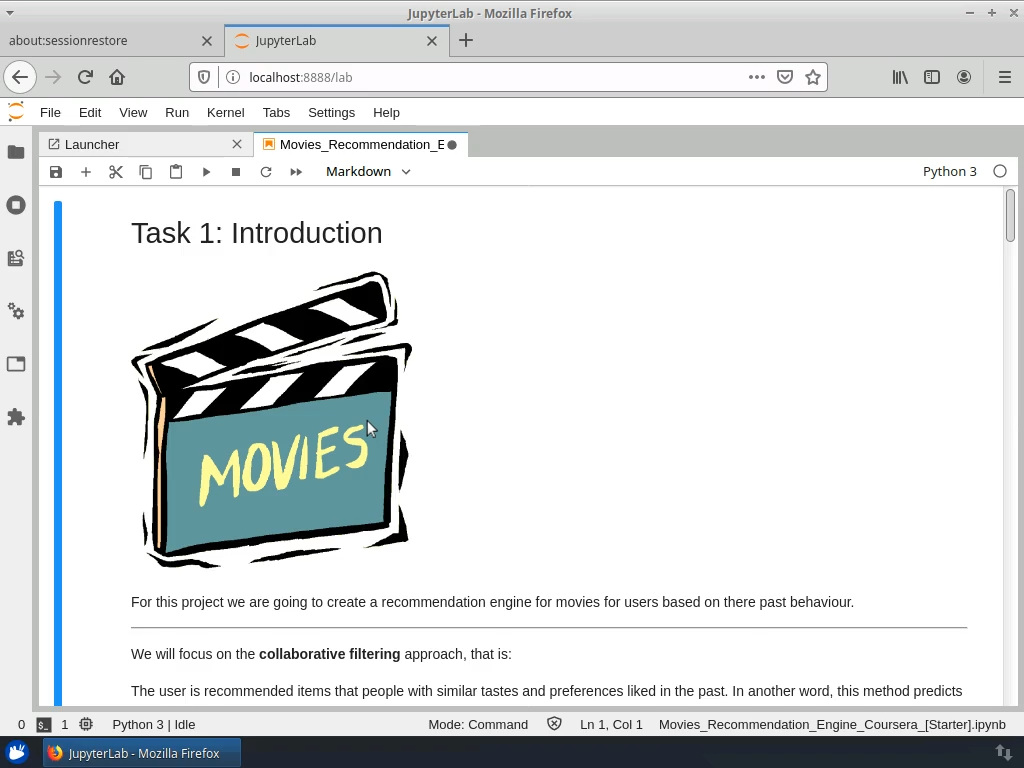Copy the selected cell via toolbar icon

(146, 171)
